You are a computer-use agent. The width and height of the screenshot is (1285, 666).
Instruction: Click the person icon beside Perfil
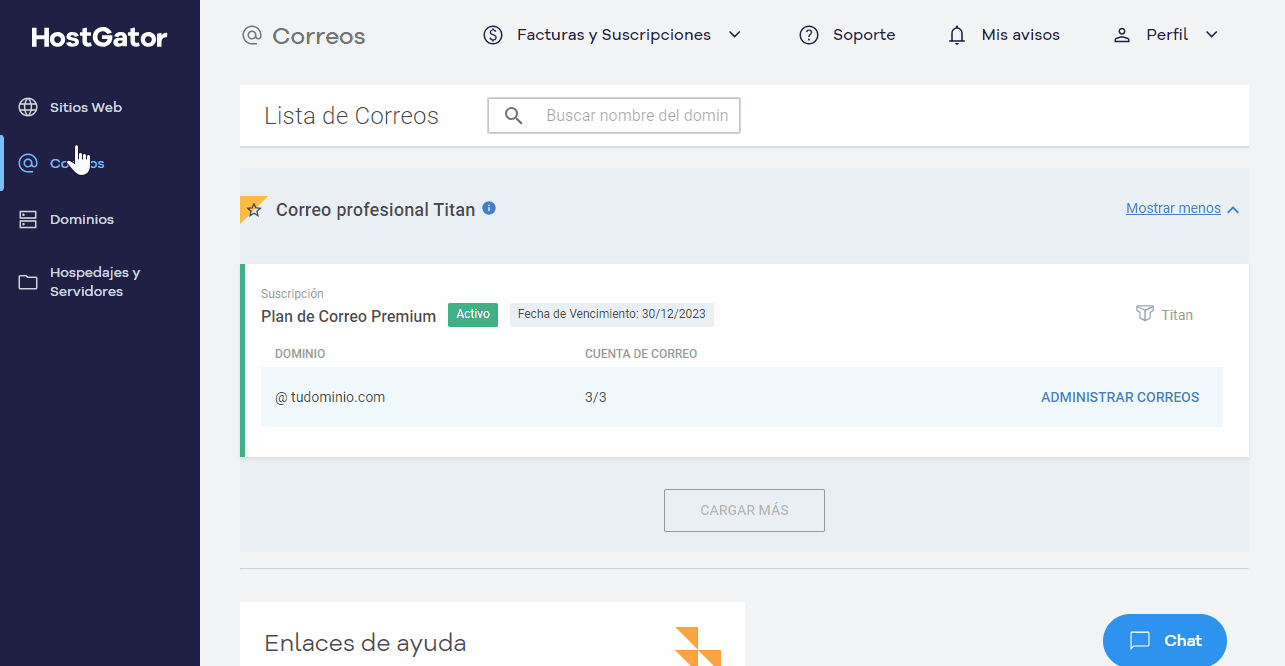point(1121,35)
